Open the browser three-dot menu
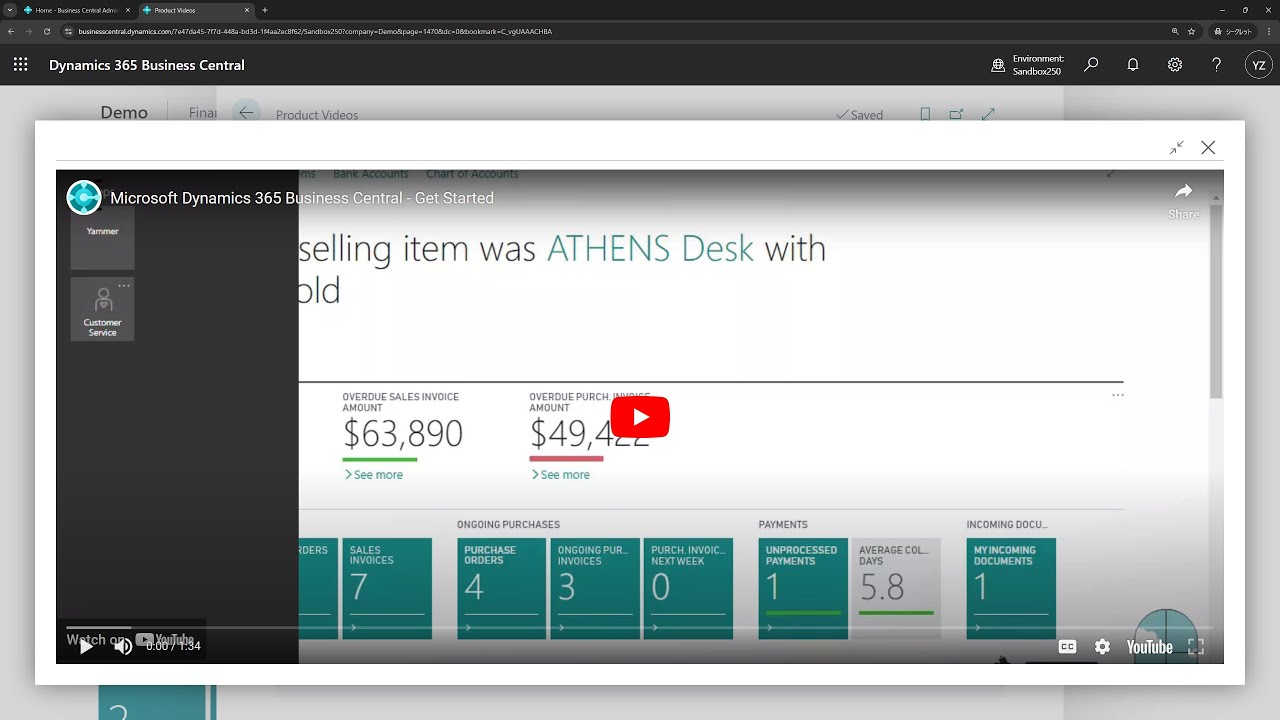The width and height of the screenshot is (1280, 720). tap(1268, 31)
